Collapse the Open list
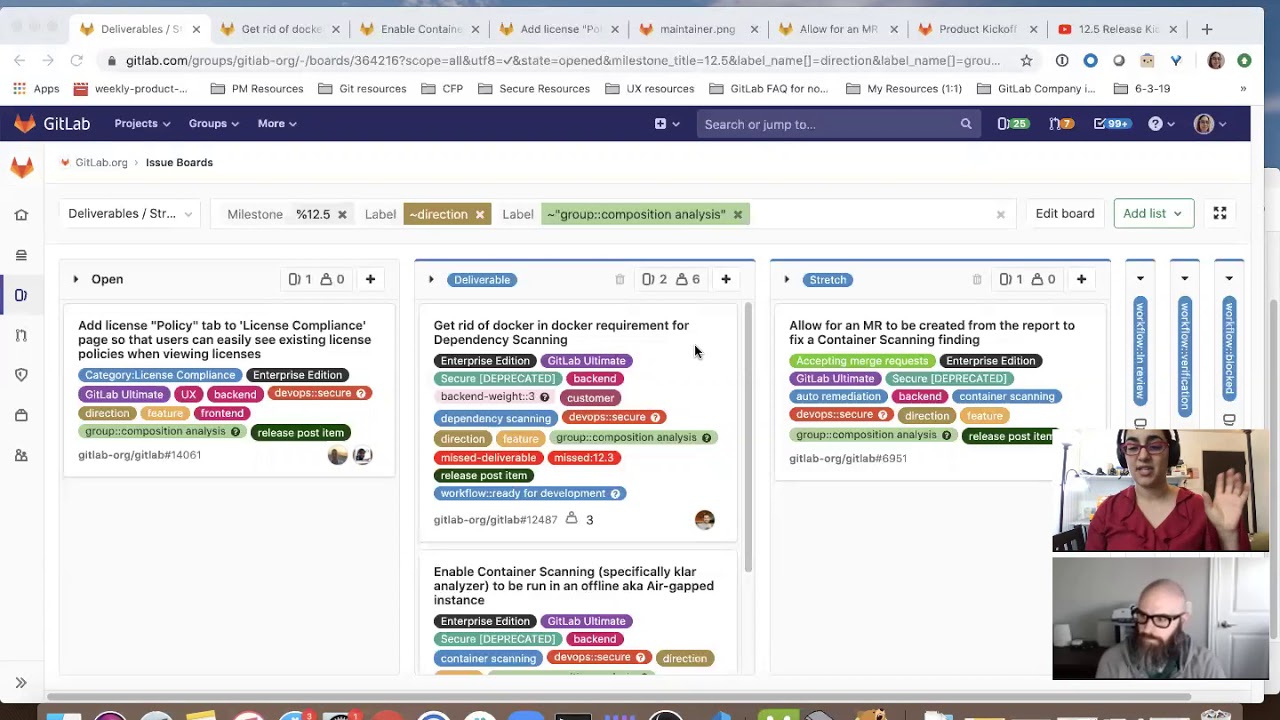 pyautogui.click(x=75, y=279)
